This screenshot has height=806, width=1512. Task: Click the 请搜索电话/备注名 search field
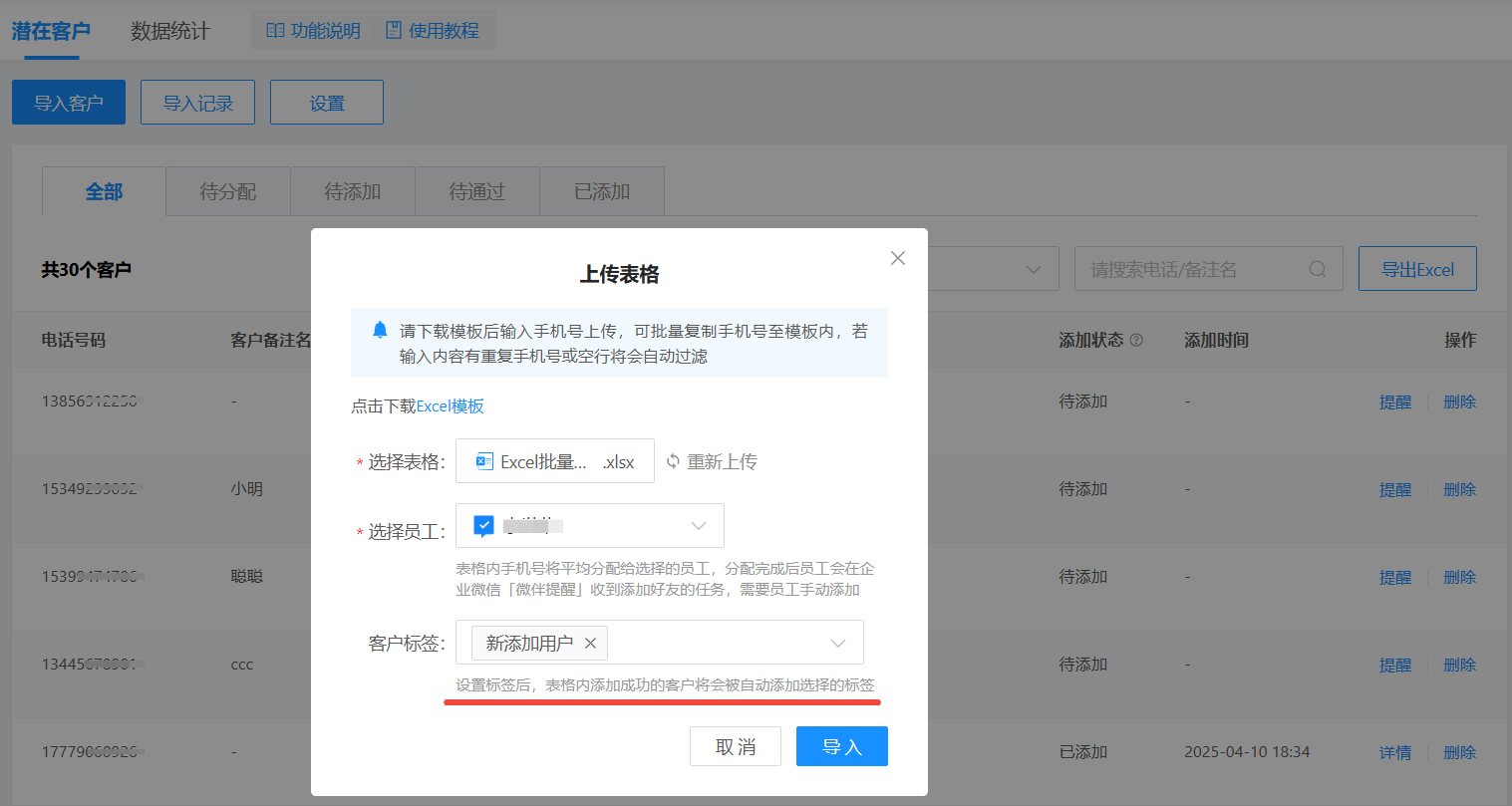click(1209, 269)
